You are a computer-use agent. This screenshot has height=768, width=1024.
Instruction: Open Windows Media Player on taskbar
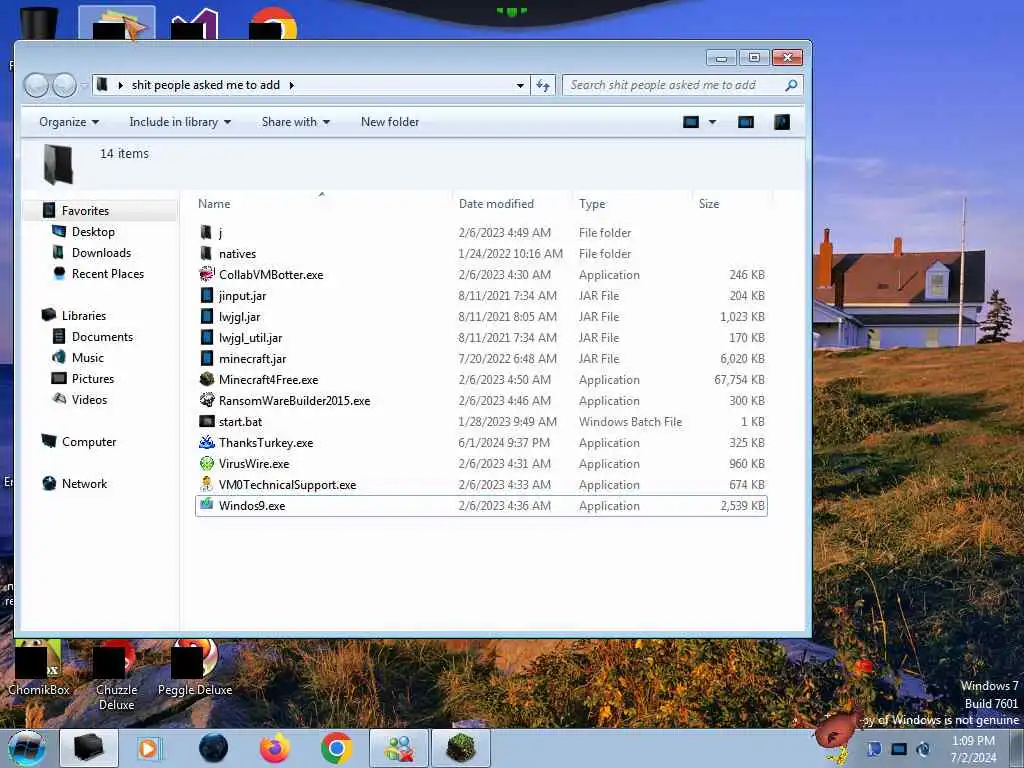click(148, 748)
